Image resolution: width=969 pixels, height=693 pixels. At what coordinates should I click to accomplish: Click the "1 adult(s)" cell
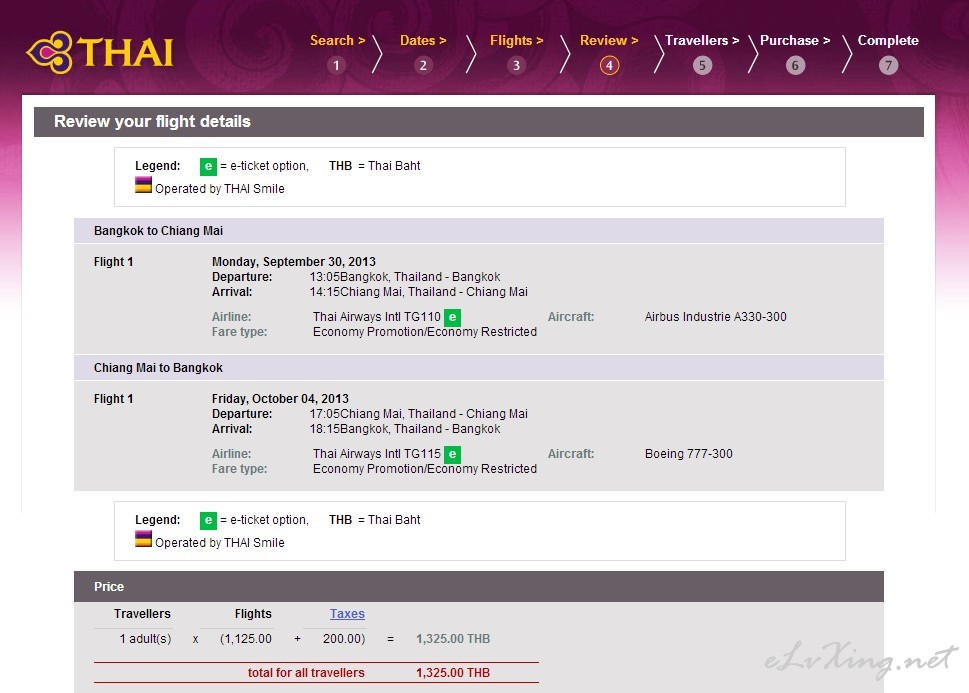145,639
